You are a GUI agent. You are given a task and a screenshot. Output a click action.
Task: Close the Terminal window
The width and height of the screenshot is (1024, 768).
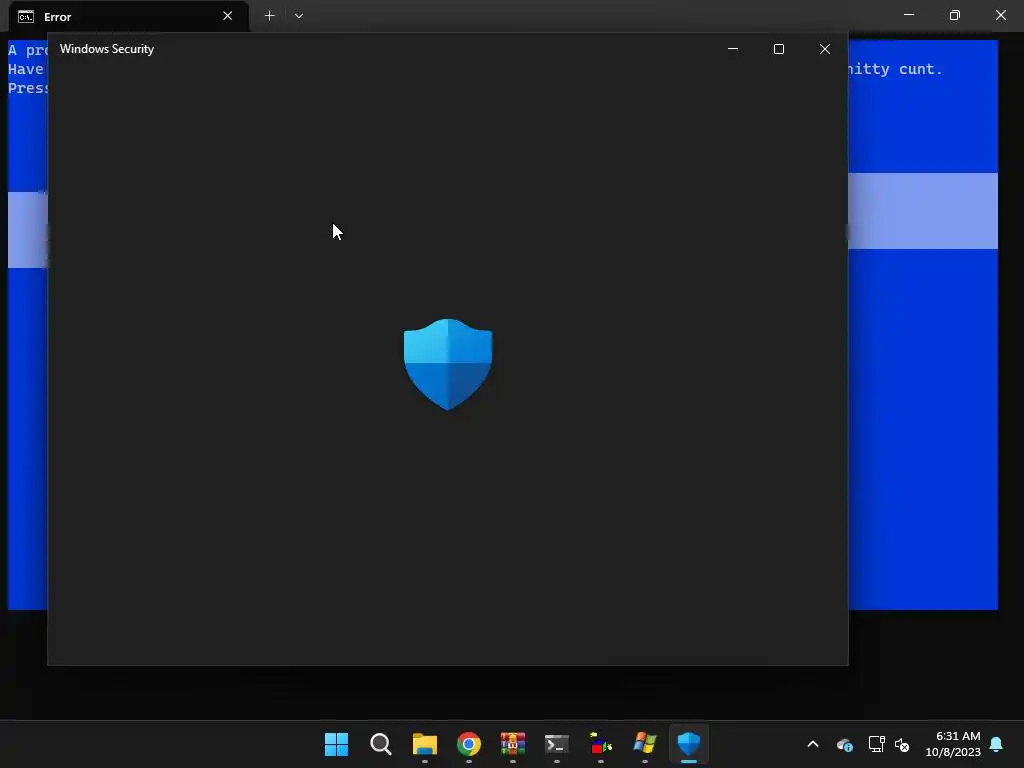tap(1000, 15)
